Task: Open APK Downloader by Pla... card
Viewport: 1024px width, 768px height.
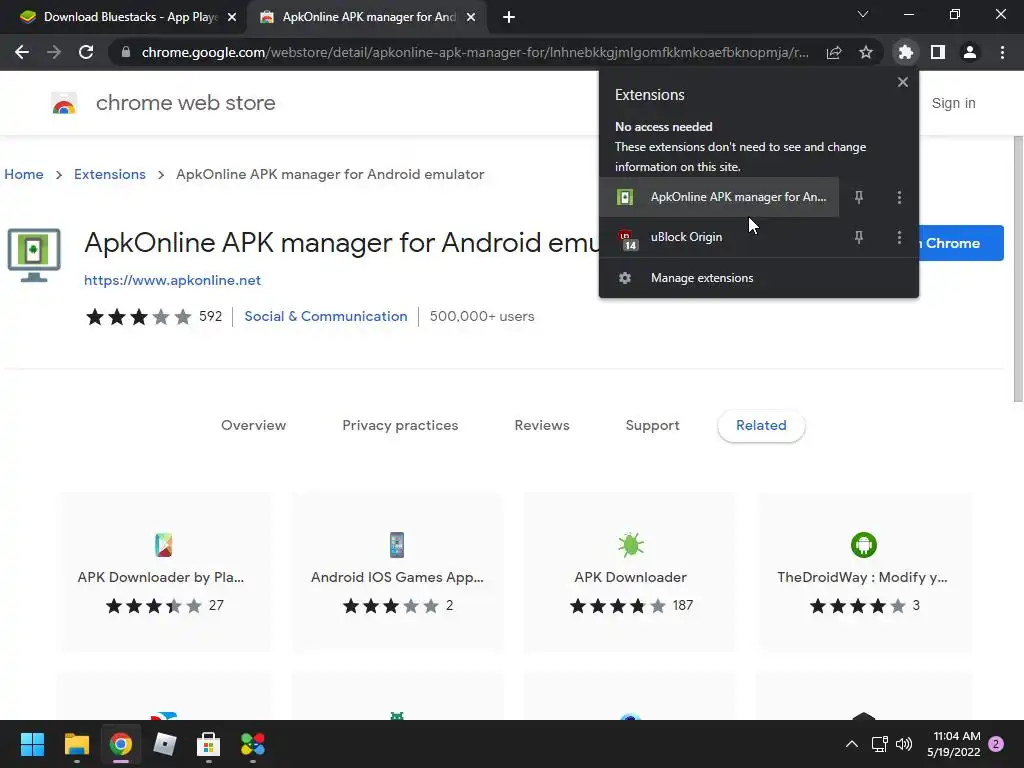Action: tap(164, 572)
